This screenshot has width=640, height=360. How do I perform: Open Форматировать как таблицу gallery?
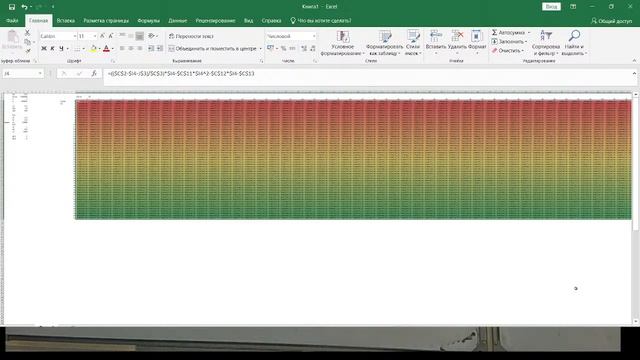click(384, 42)
